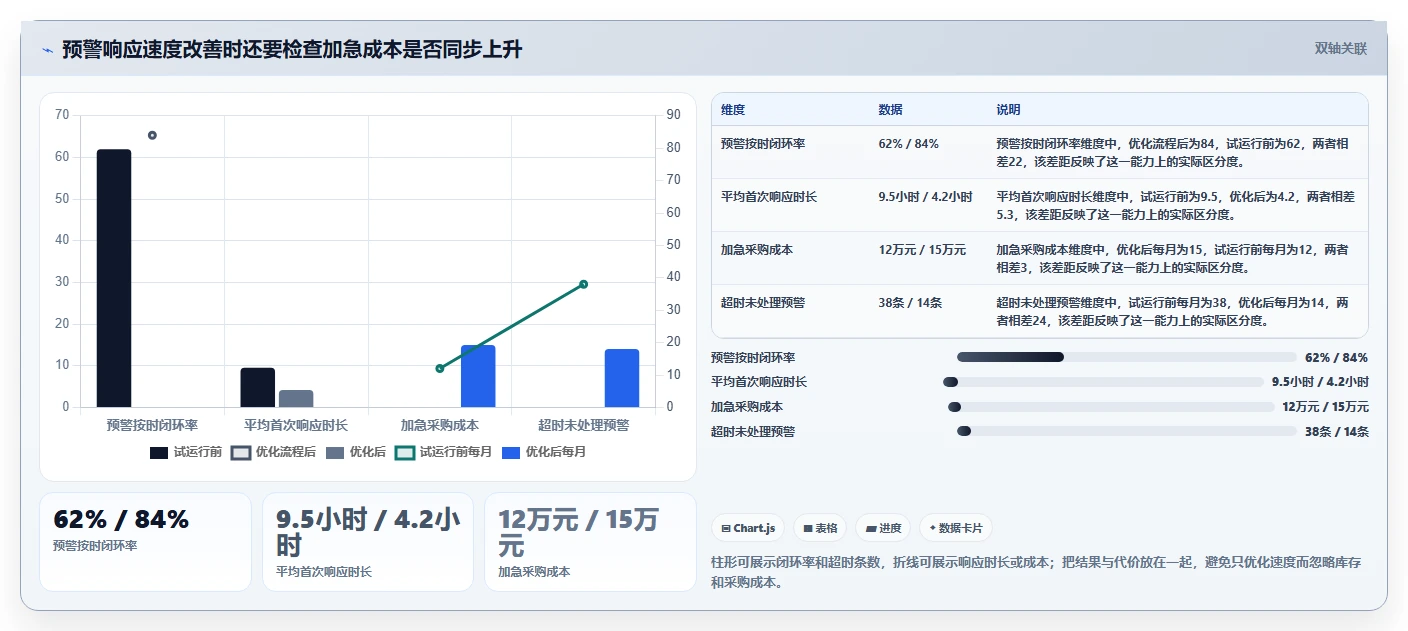Click the 平均首次响应时长 table row label
Screen dimensions: 1408x631
[769, 197]
